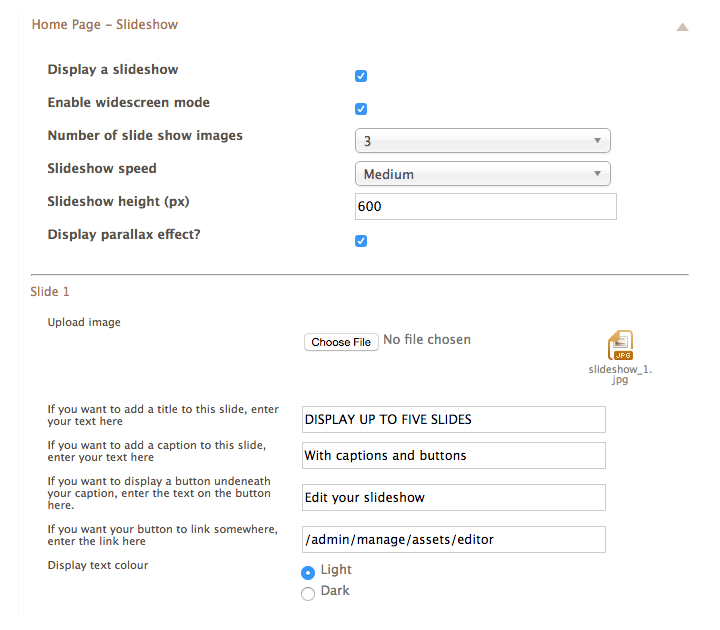Viewport: 720px width, 630px height.
Task: Click the Dark radio option label
Action: (x=335, y=591)
